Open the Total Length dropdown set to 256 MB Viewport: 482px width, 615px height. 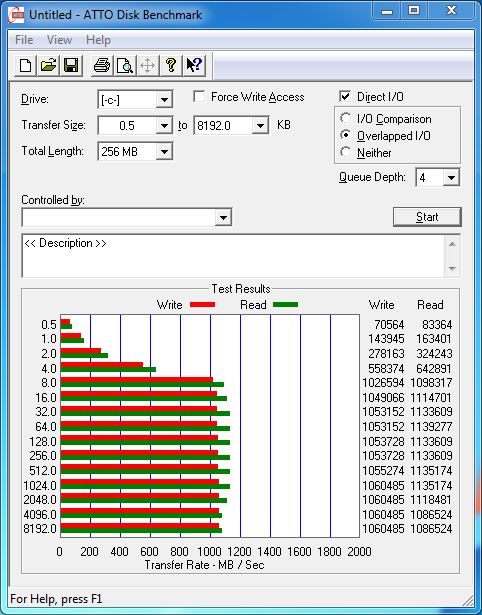tap(164, 152)
